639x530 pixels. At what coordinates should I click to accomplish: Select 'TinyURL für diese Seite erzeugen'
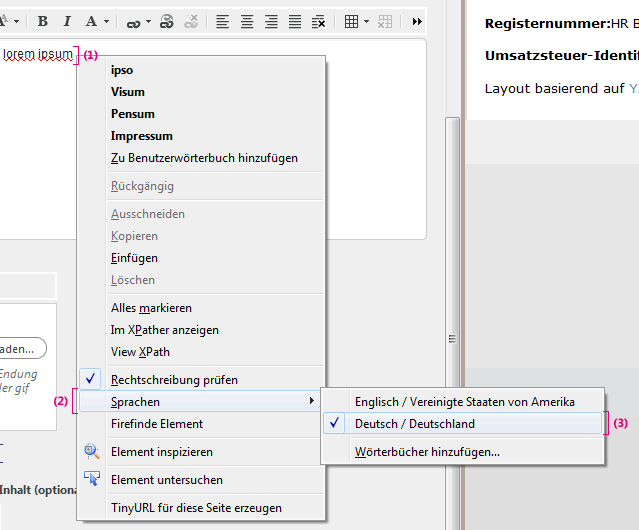pos(202,508)
